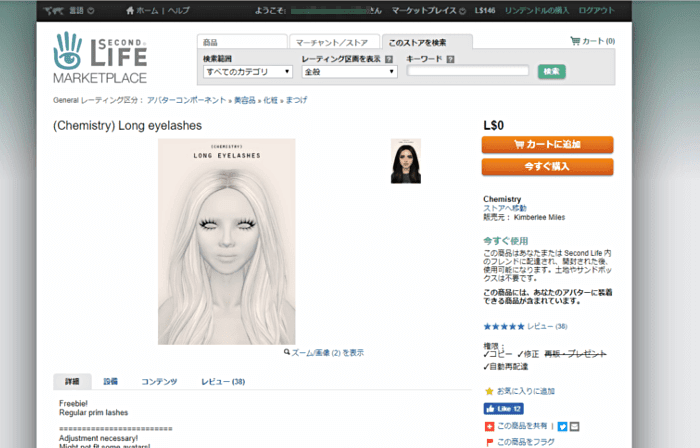Open リンデンドルの購入 link
Screen dimensions: 700x448
click(x=537, y=11)
